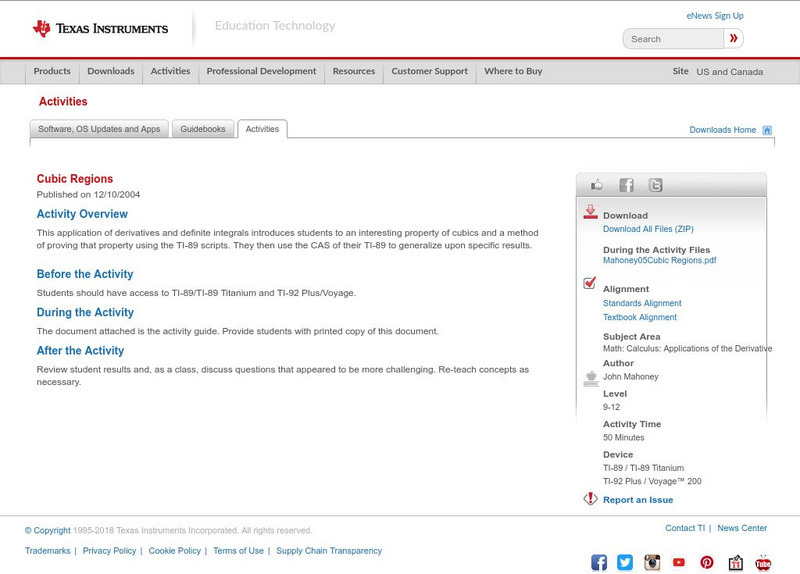
Task: Open the footer Instagram icon
Action: pyautogui.click(x=652, y=562)
